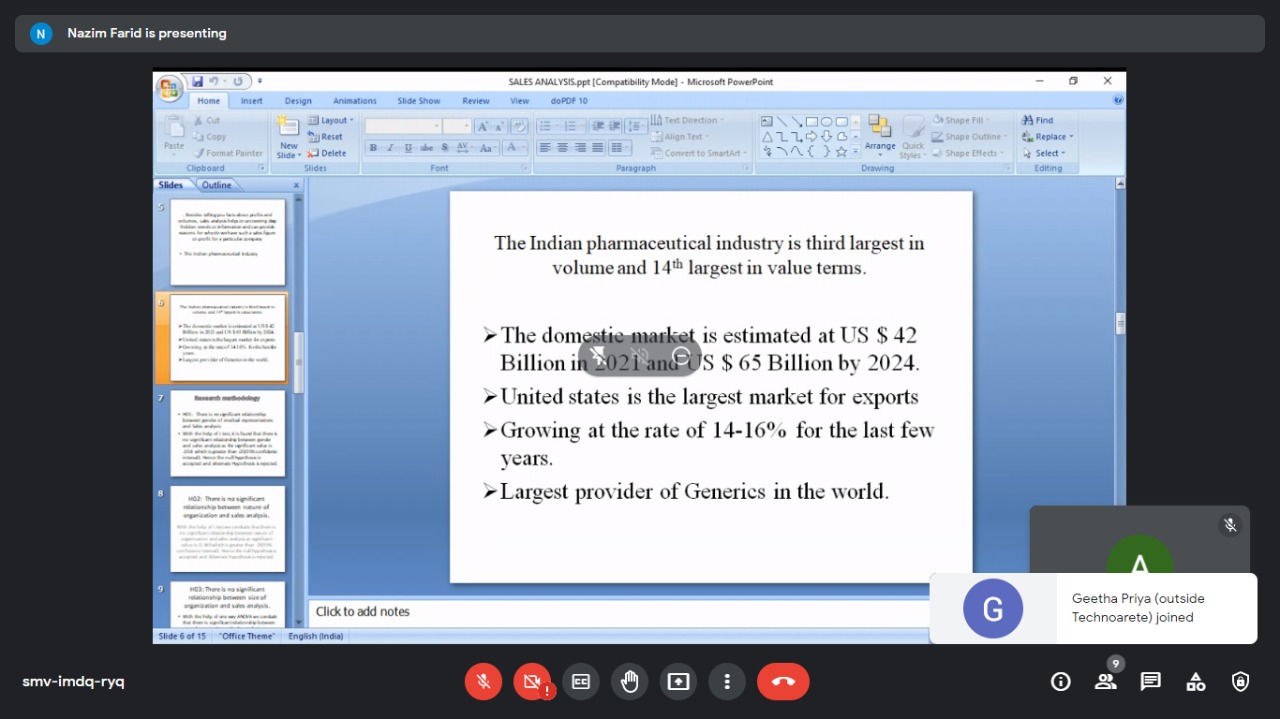Click the remove icon on presentation overlay
Screen dimensions: 1280x719
pyautogui.click(x=682, y=356)
